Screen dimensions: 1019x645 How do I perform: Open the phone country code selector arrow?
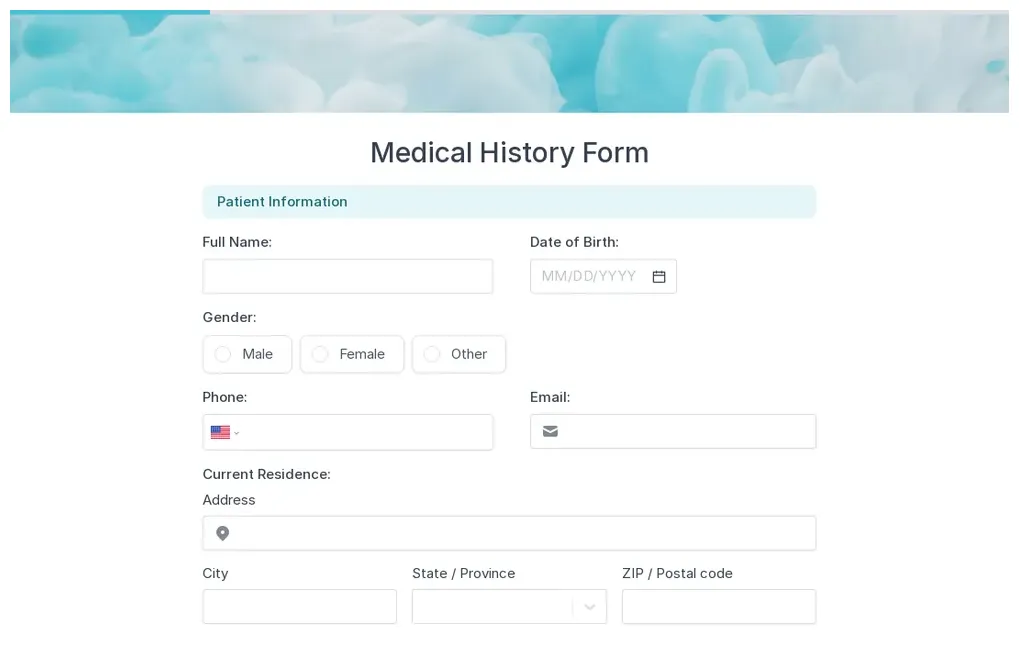[237, 433]
